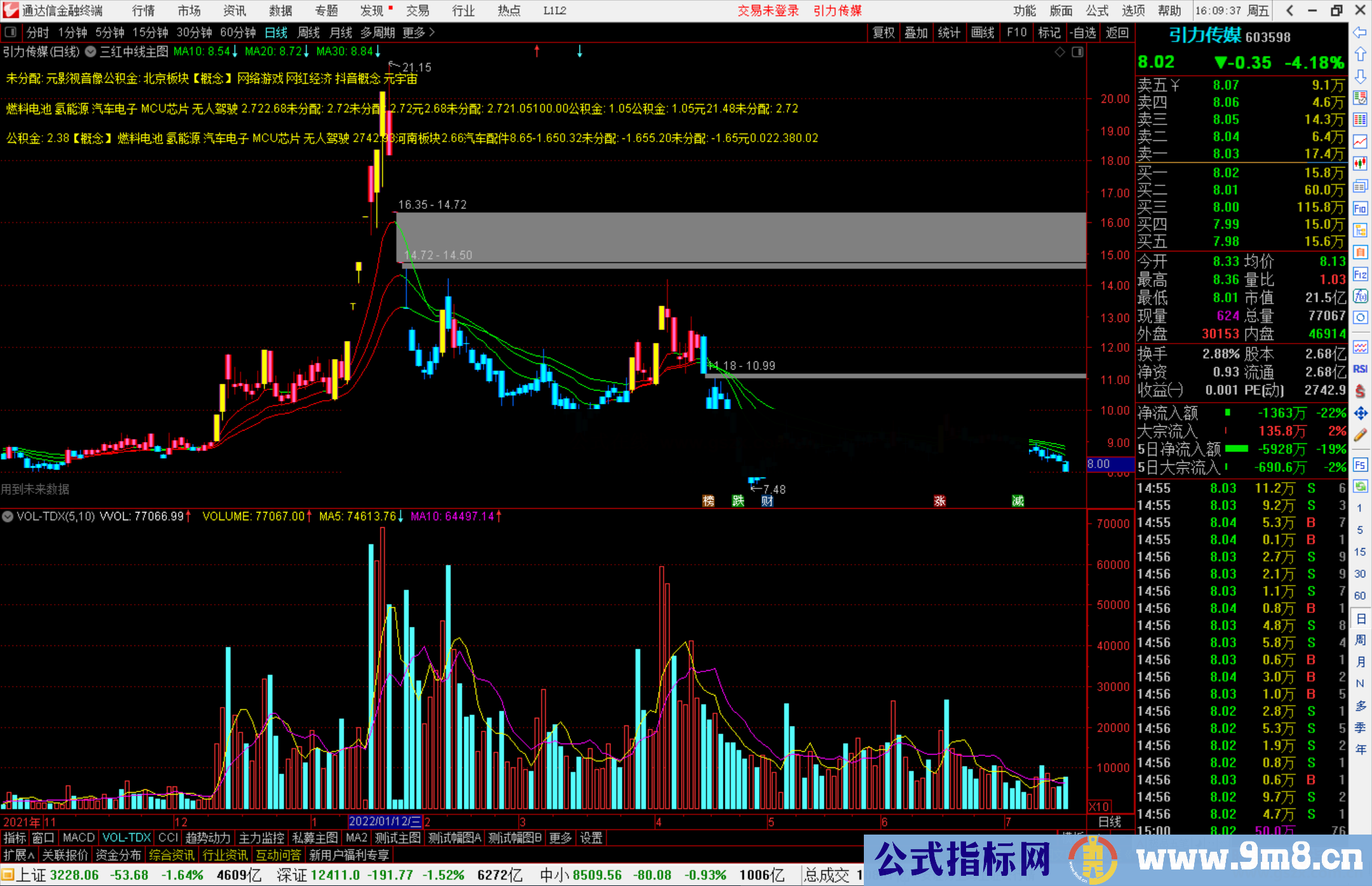Toggle the VOL-TDX indicator round marker
Viewport: 1372px width, 886px height.
8,516
